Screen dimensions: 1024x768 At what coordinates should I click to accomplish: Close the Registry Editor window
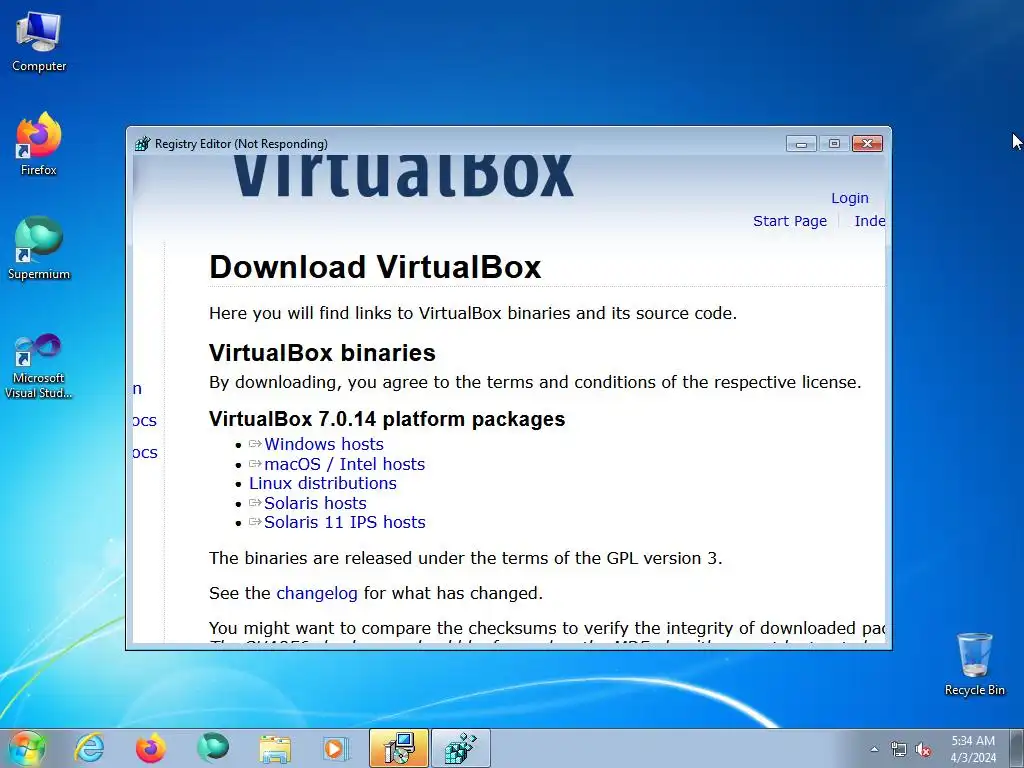tap(867, 144)
